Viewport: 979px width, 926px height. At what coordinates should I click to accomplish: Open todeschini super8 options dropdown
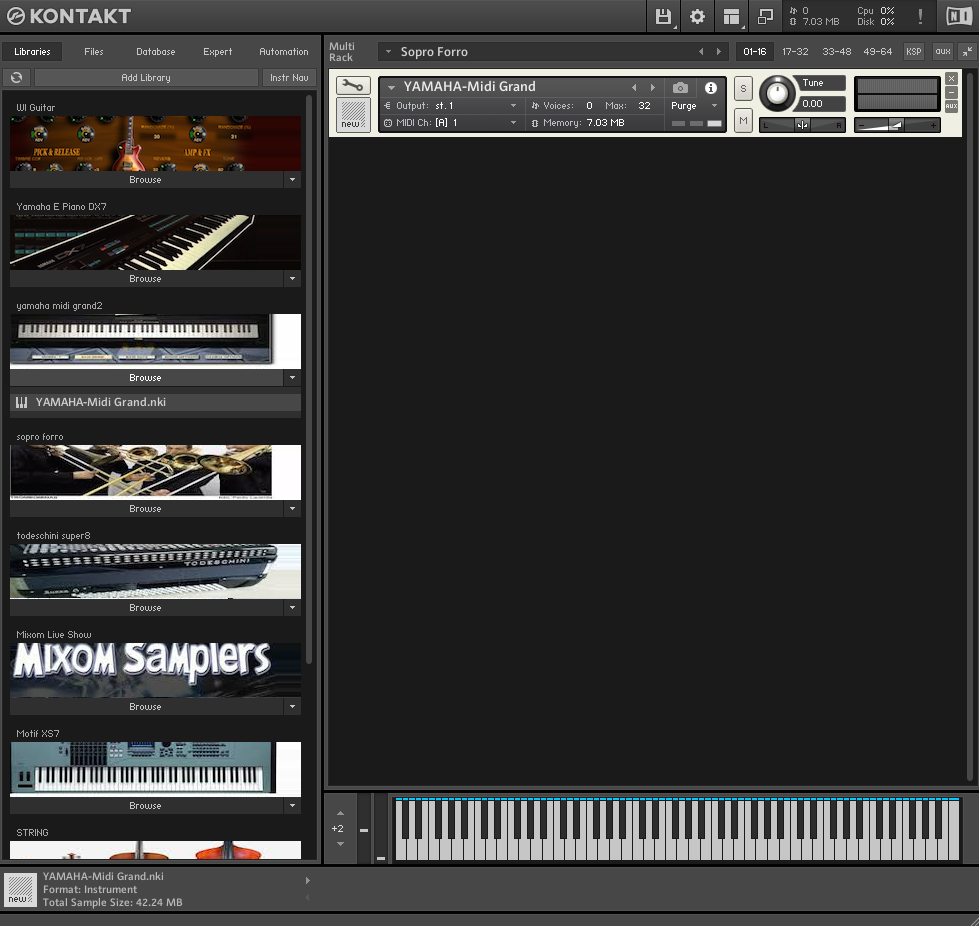tap(292, 608)
